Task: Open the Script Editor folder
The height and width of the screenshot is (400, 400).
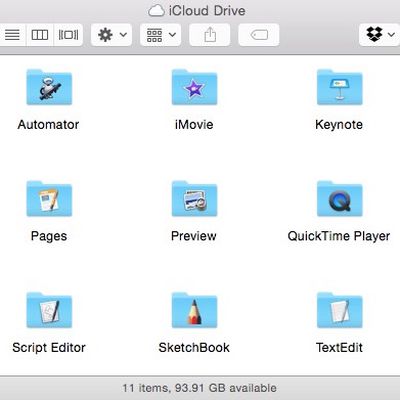Action: pos(49,310)
